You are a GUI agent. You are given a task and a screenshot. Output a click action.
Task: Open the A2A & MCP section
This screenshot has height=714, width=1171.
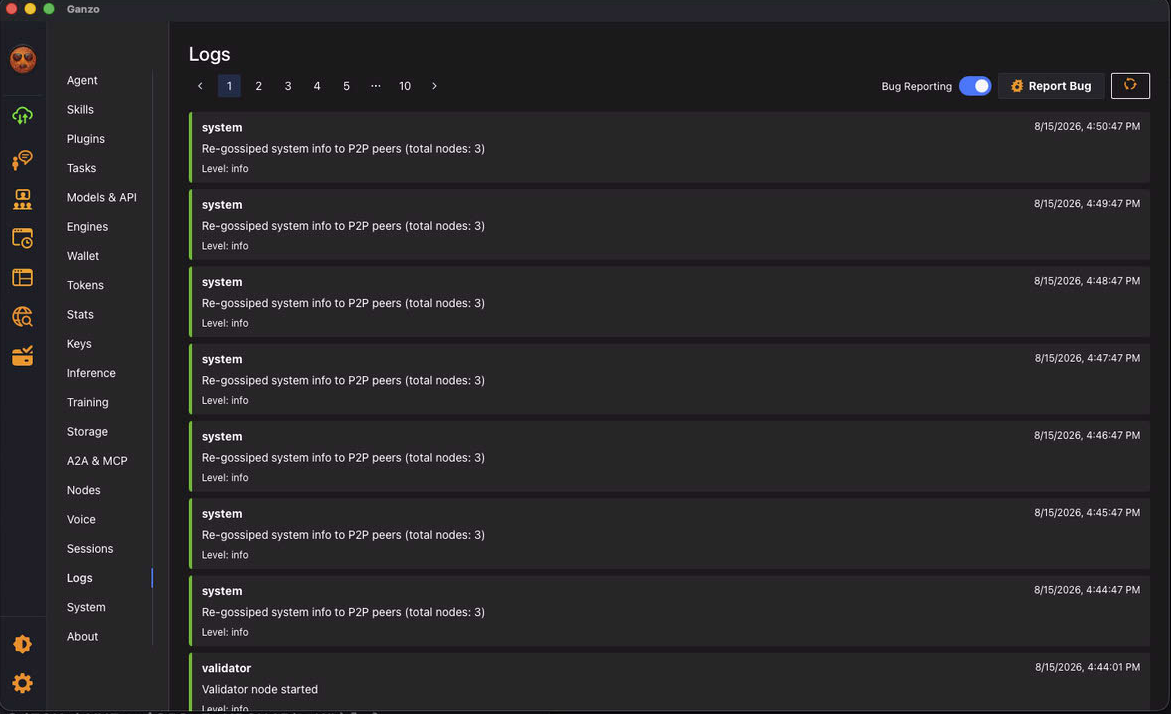97,461
